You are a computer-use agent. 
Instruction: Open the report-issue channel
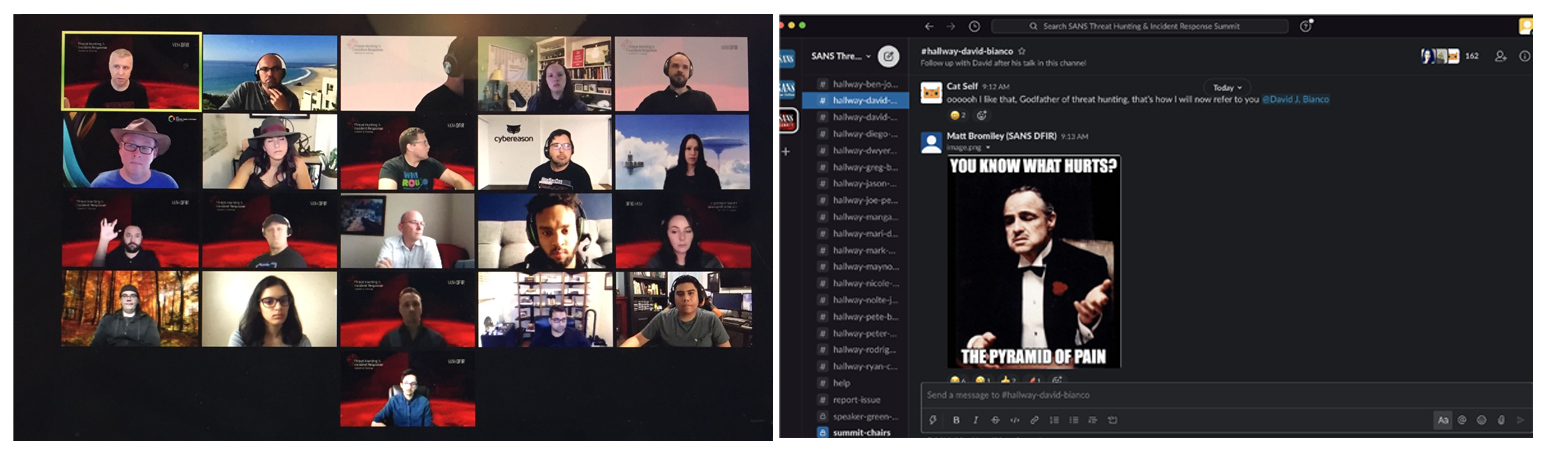pyautogui.click(x=858, y=399)
